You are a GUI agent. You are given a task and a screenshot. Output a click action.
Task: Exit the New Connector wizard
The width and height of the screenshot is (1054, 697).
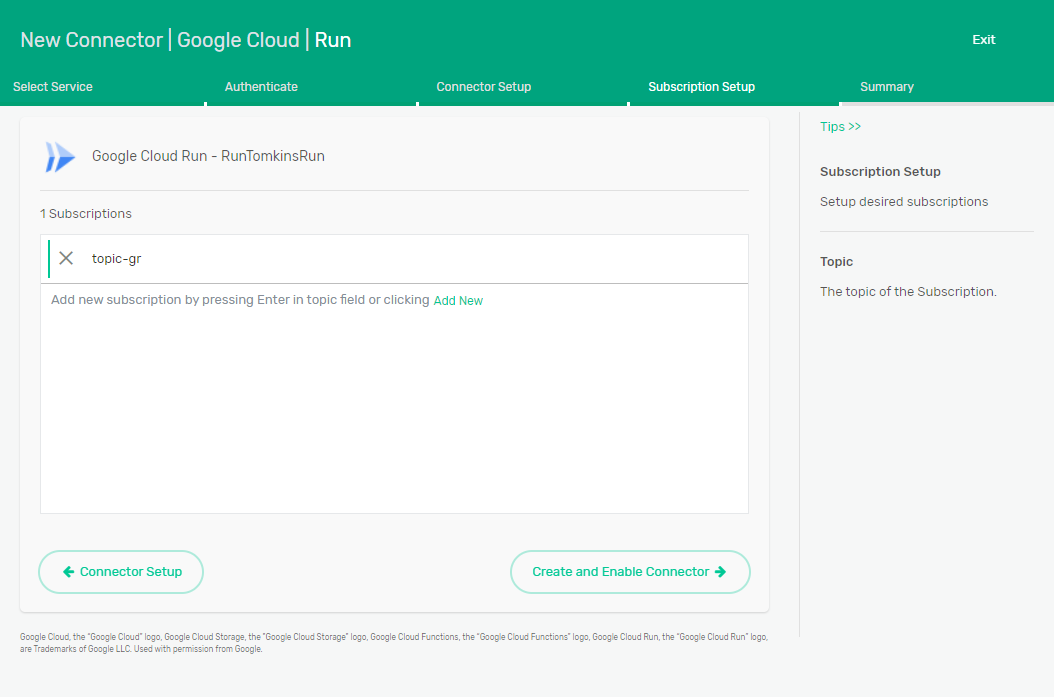click(983, 40)
